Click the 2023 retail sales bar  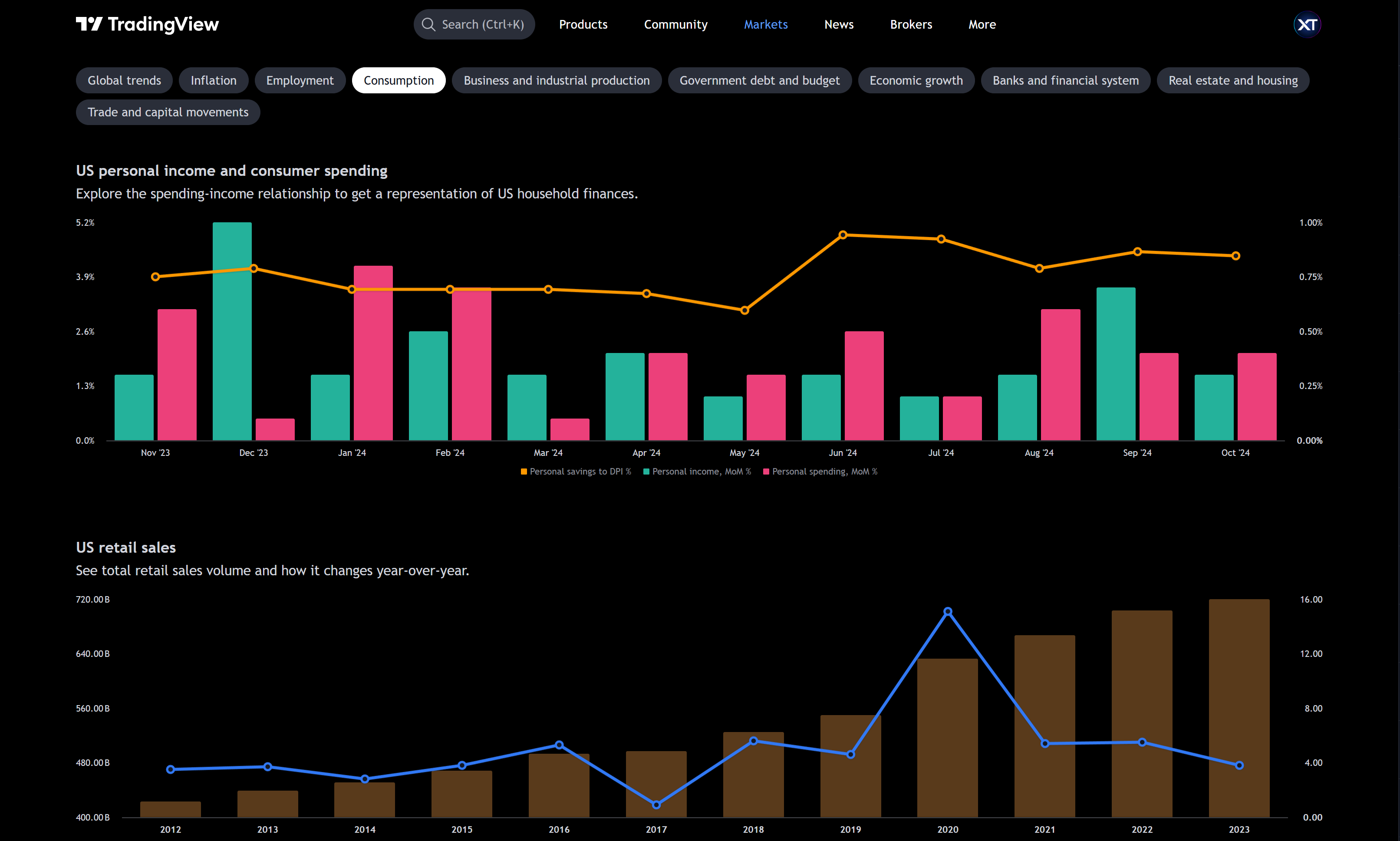pyautogui.click(x=1239, y=708)
